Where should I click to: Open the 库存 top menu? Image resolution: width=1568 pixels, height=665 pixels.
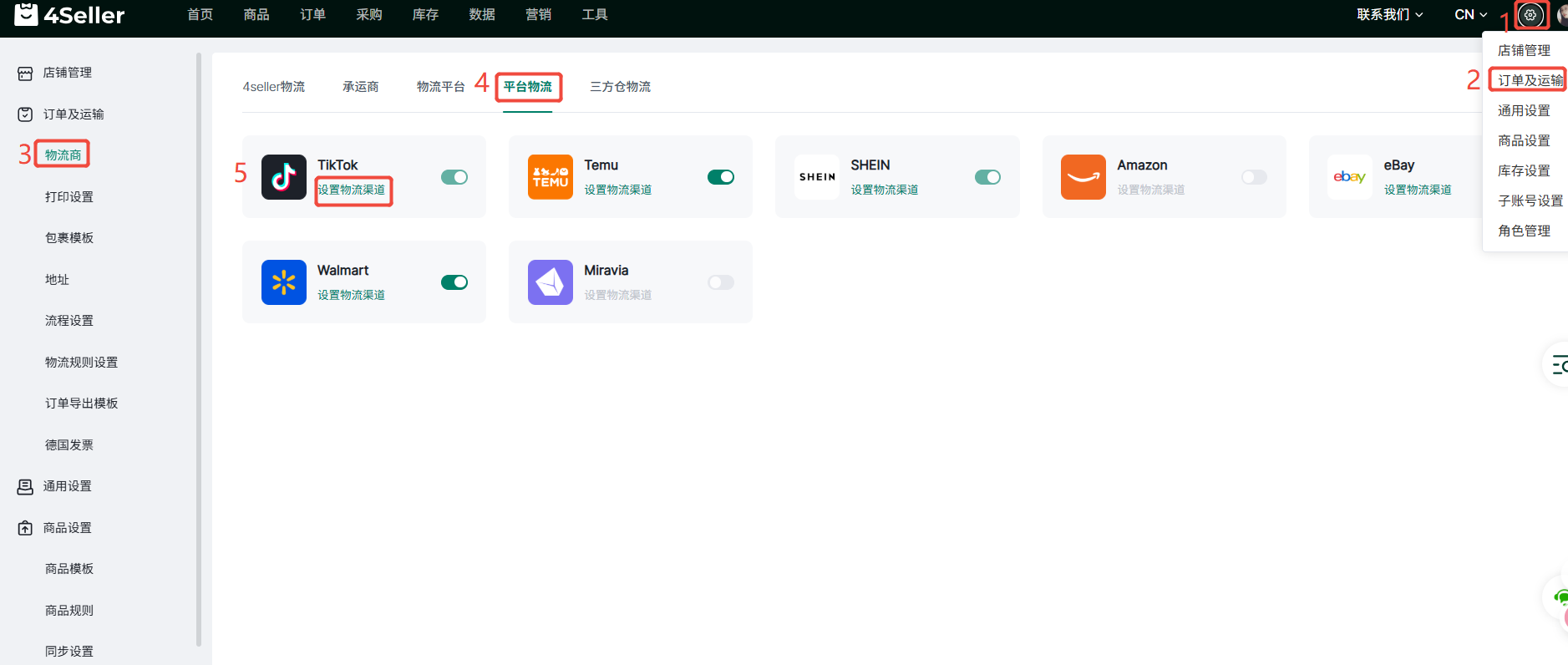(426, 14)
